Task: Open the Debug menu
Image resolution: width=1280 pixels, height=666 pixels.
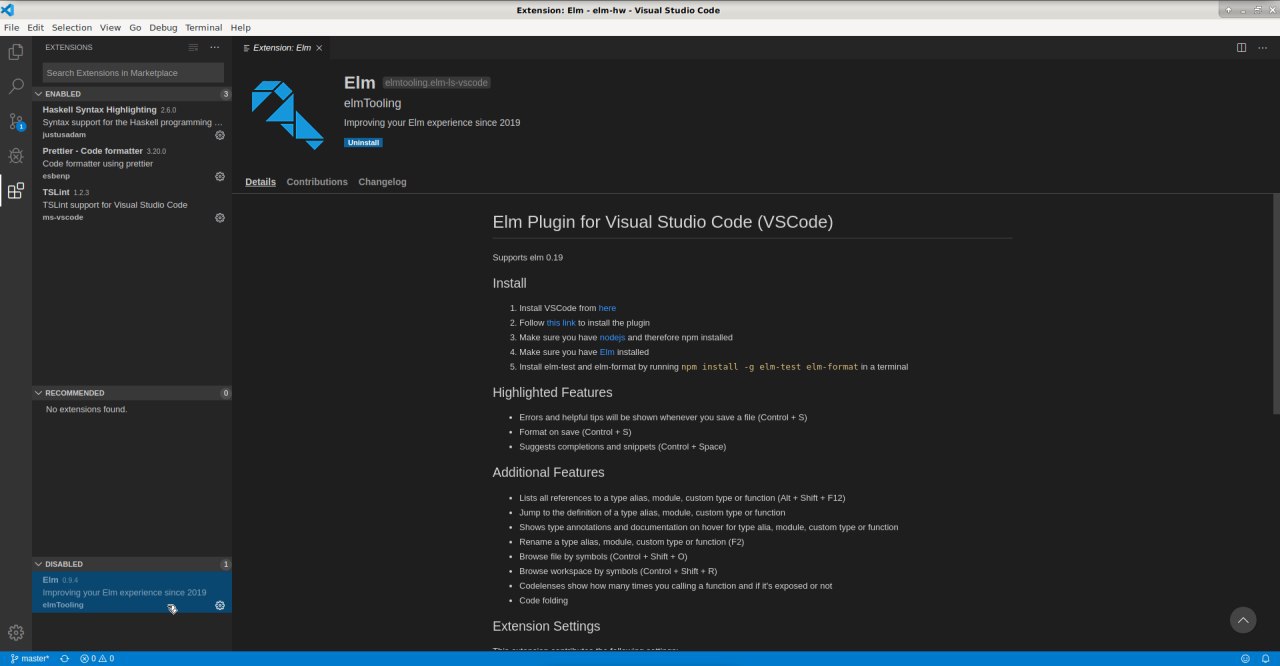Action: point(163,27)
